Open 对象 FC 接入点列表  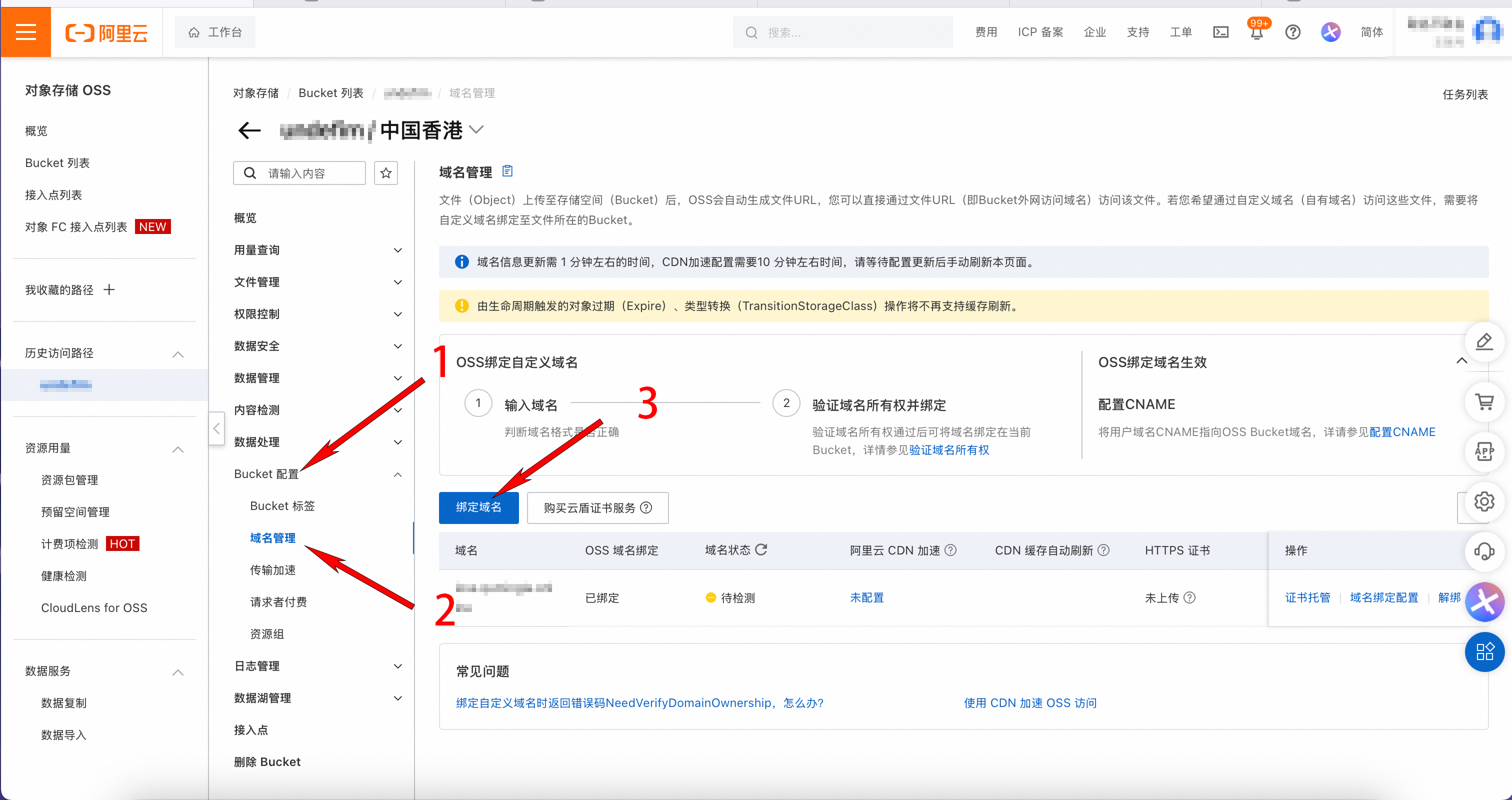point(75,226)
